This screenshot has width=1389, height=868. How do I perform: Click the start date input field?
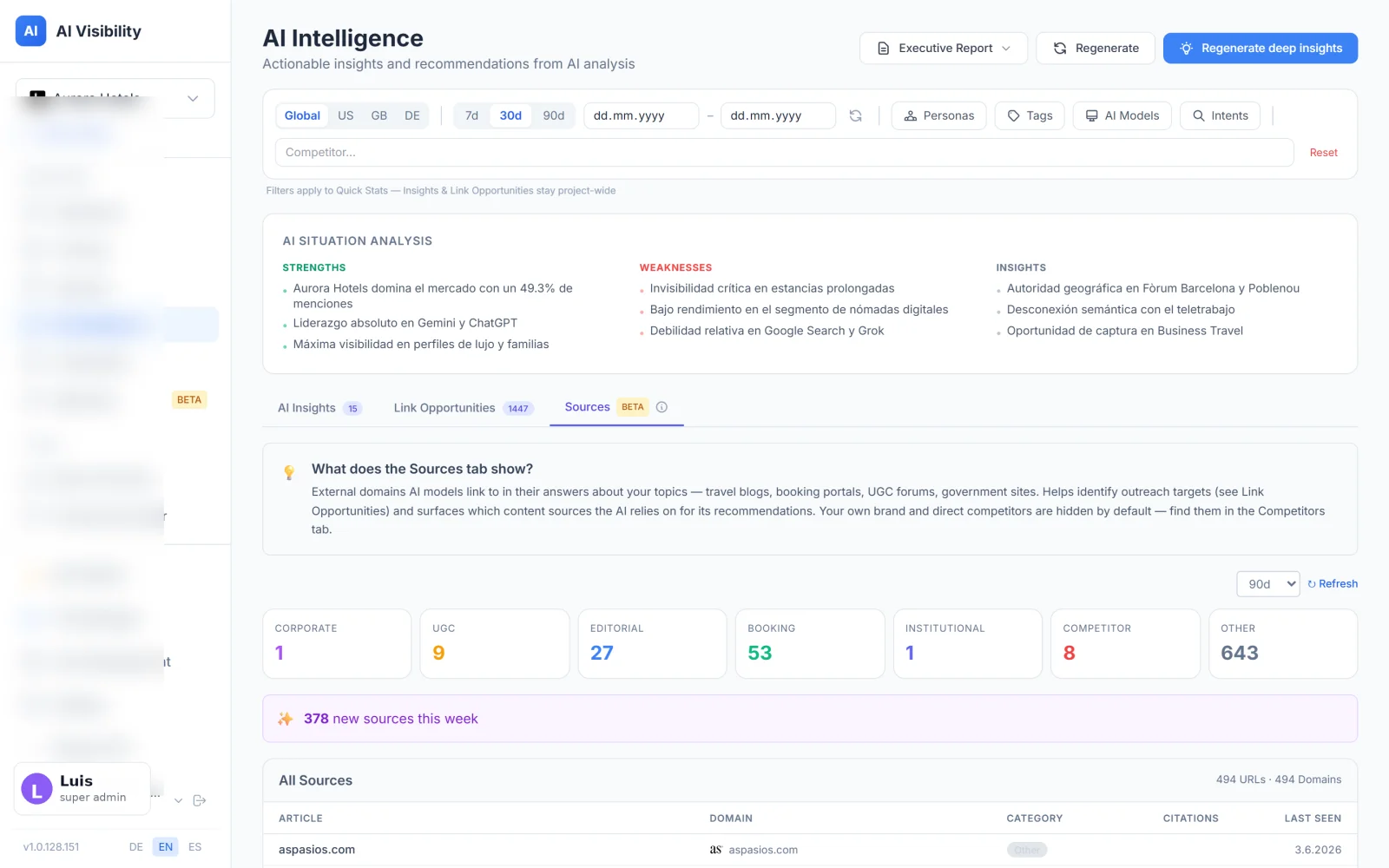(641, 115)
